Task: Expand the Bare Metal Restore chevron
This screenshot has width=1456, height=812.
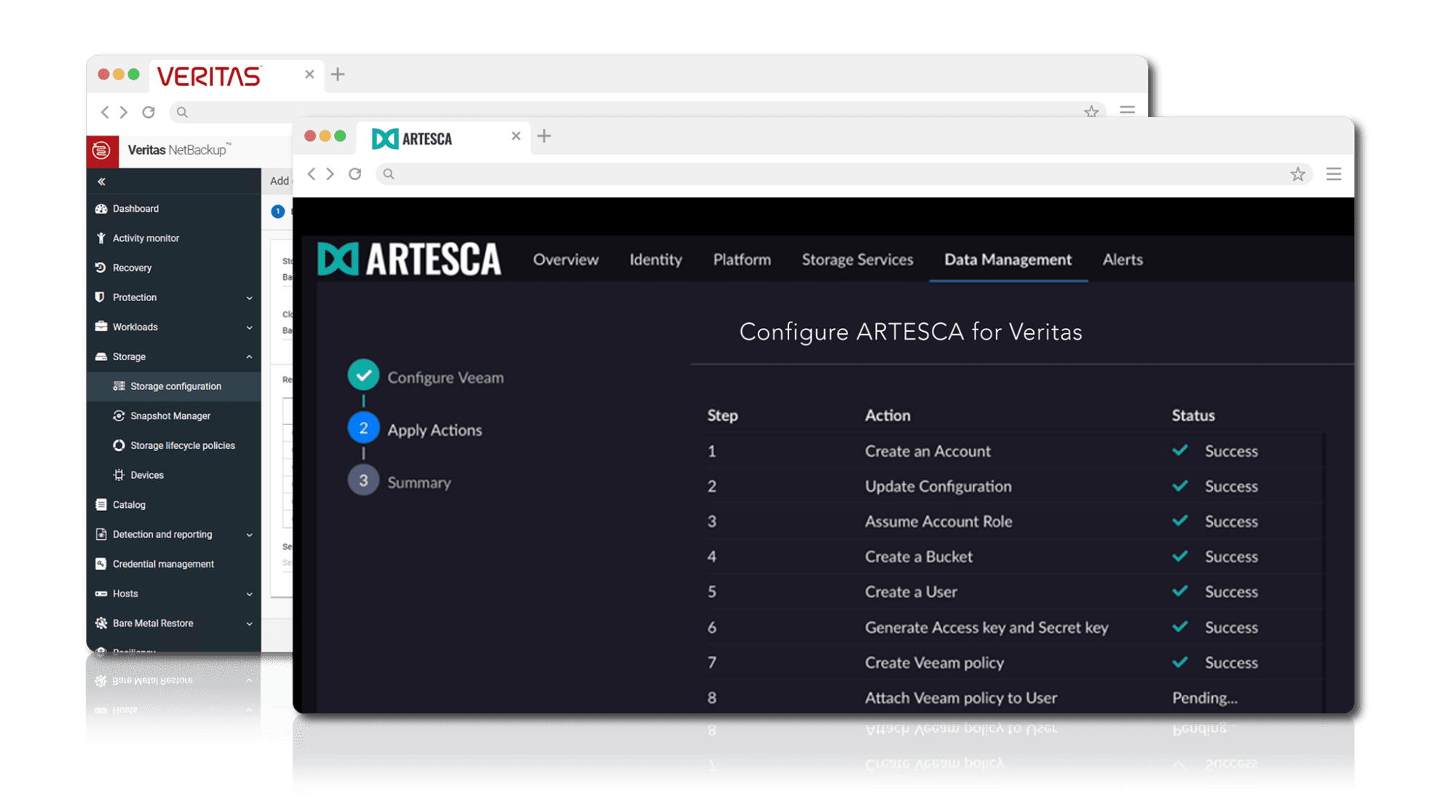Action: 249,624
